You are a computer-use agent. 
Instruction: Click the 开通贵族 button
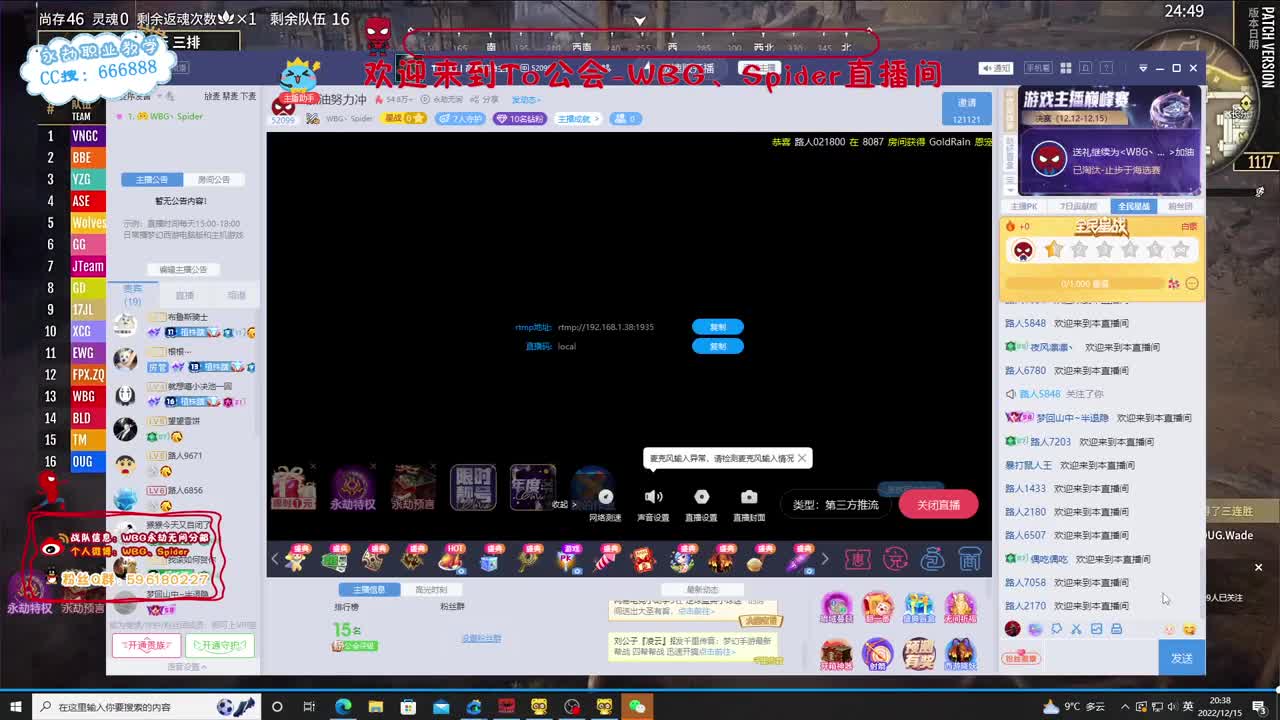click(146, 645)
